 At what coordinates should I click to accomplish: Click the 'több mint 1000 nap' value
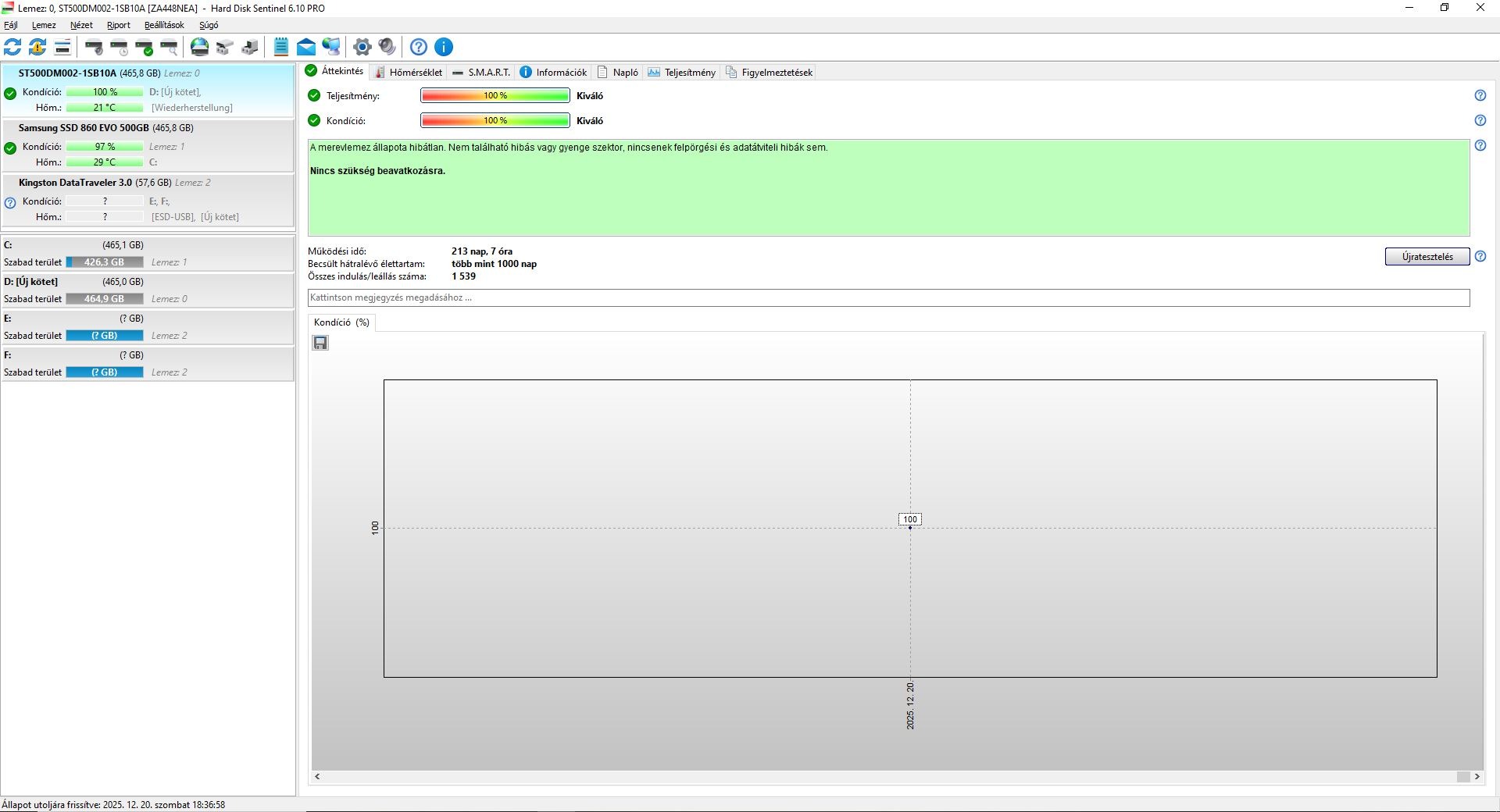click(x=494, y=264)
